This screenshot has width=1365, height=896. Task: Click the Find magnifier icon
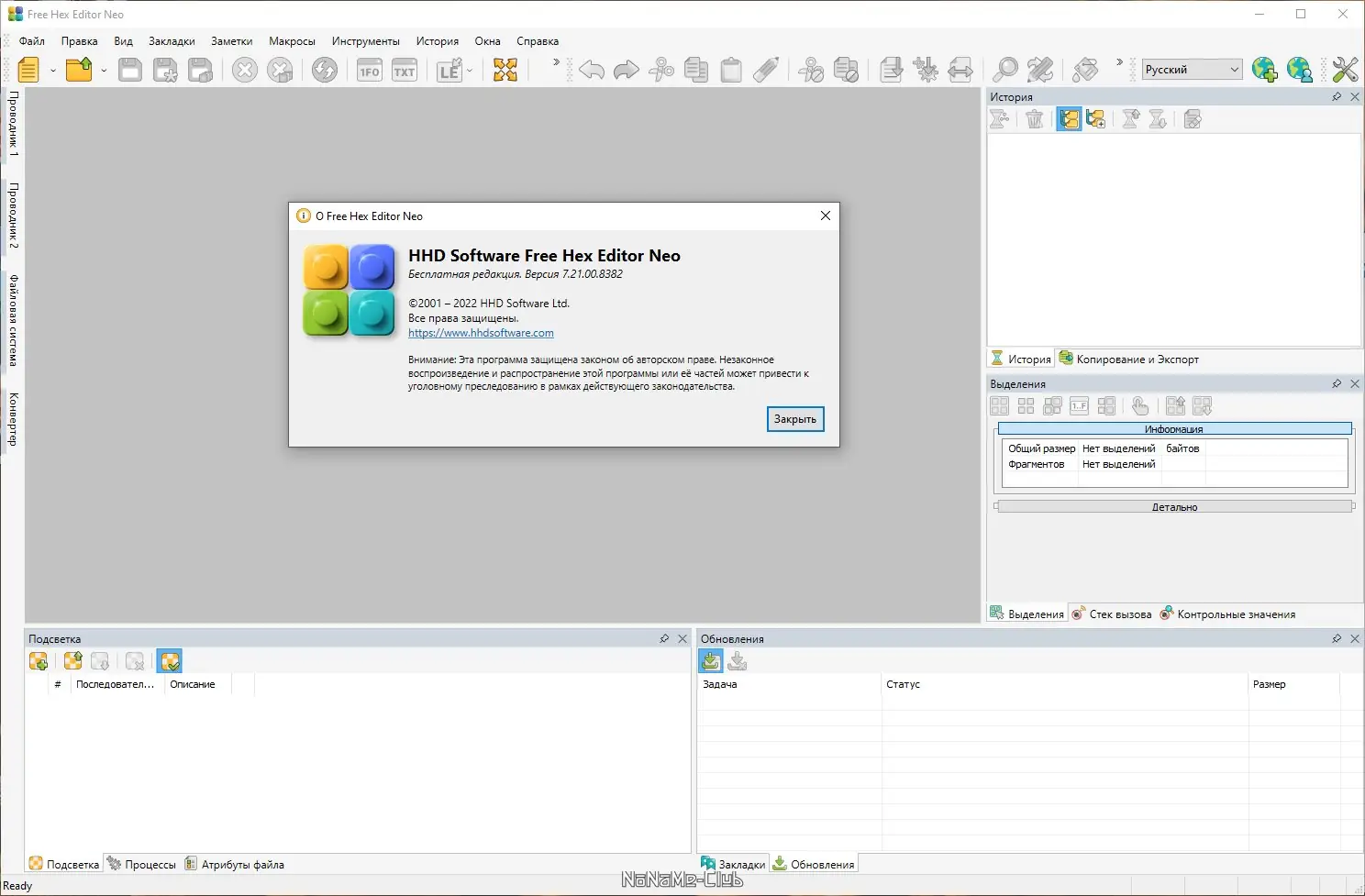point(1005,70)
